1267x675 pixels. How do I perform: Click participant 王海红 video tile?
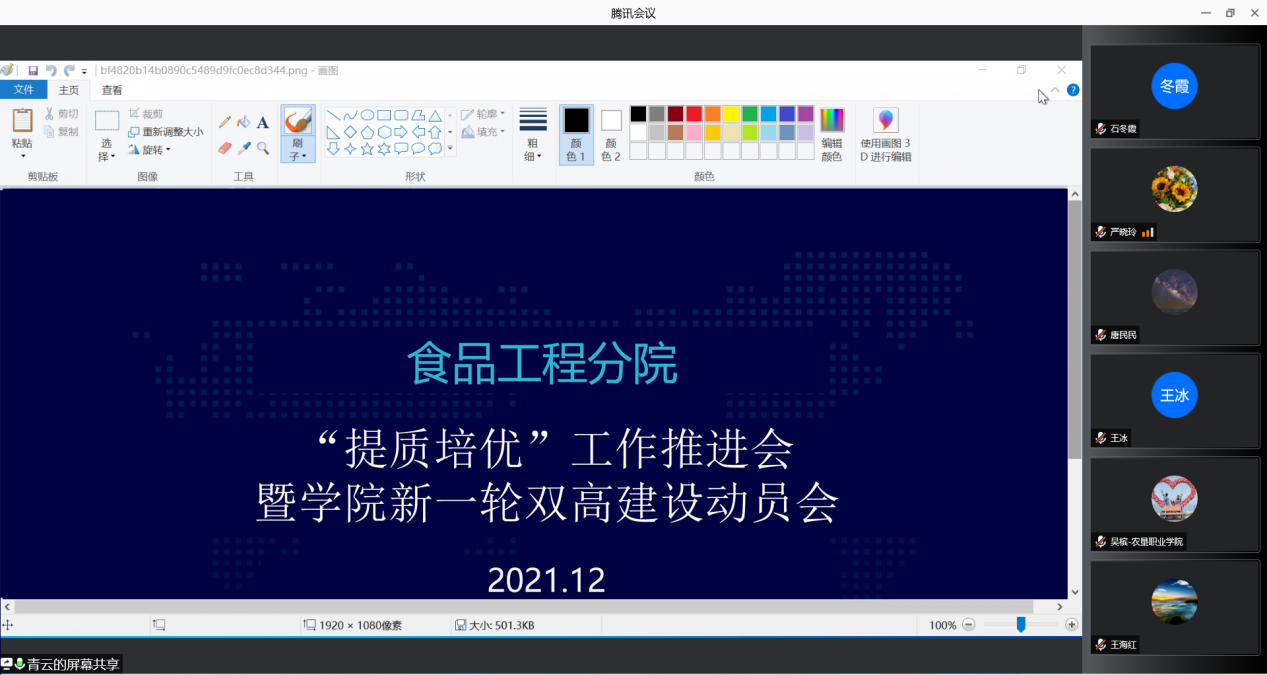[1174, 607]
